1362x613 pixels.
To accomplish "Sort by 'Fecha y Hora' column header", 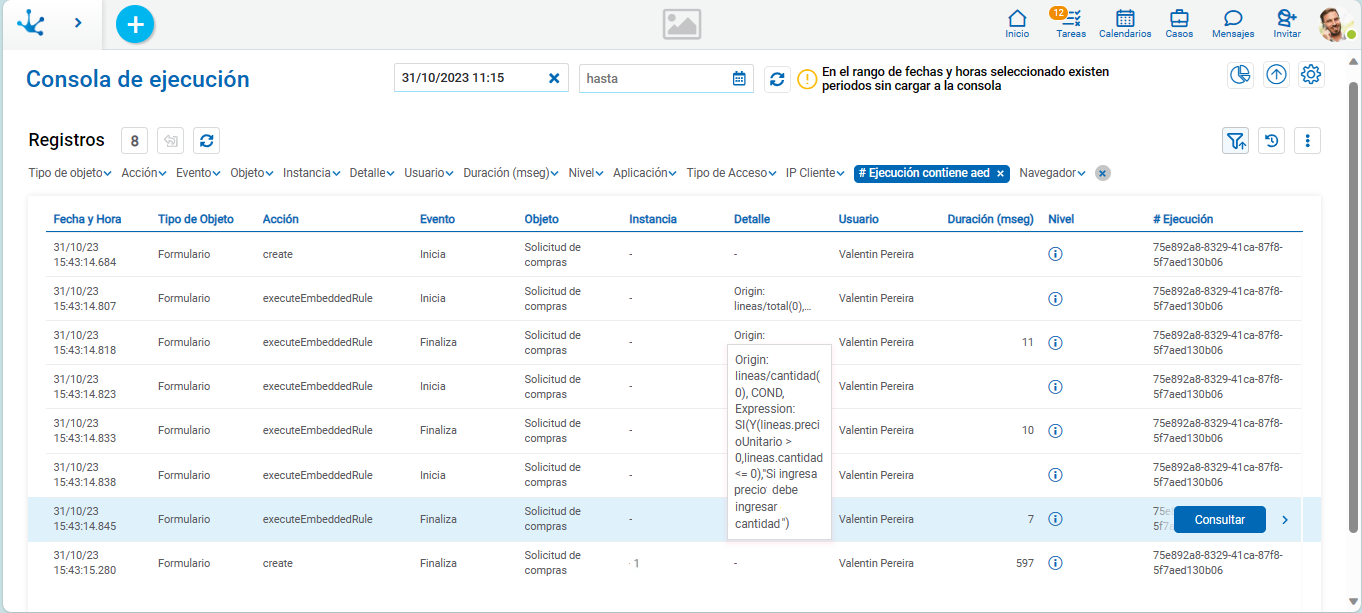I will pos(87,219).
